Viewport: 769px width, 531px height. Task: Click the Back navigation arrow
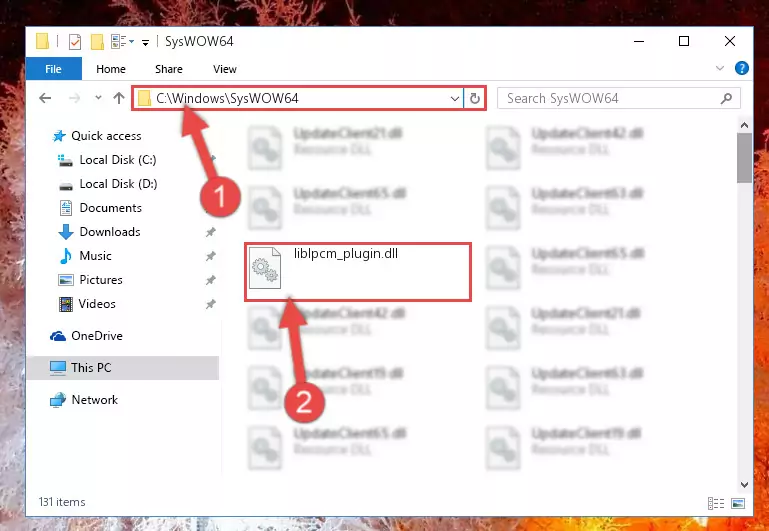(45, 98)
